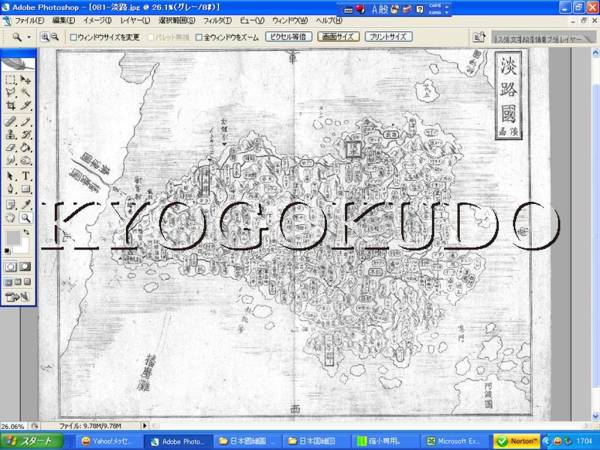Select the Eyedropper tool

pyautogui.click(x=25, y=205)
